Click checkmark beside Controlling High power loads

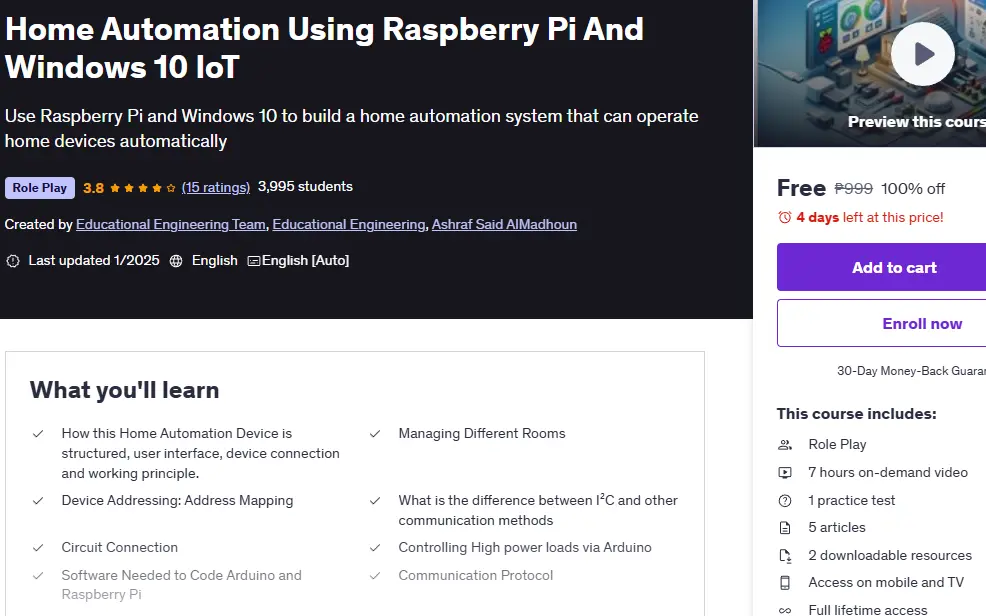pyautogui.click(x=375, y=547)
